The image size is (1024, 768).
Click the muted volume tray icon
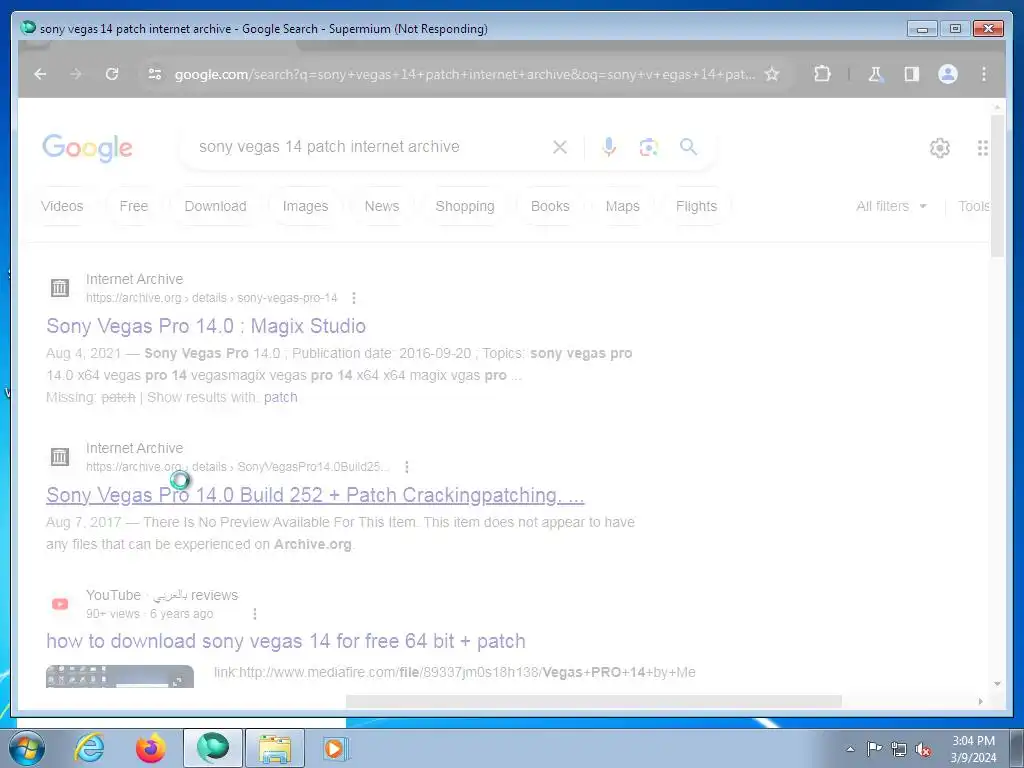[923, 749]
